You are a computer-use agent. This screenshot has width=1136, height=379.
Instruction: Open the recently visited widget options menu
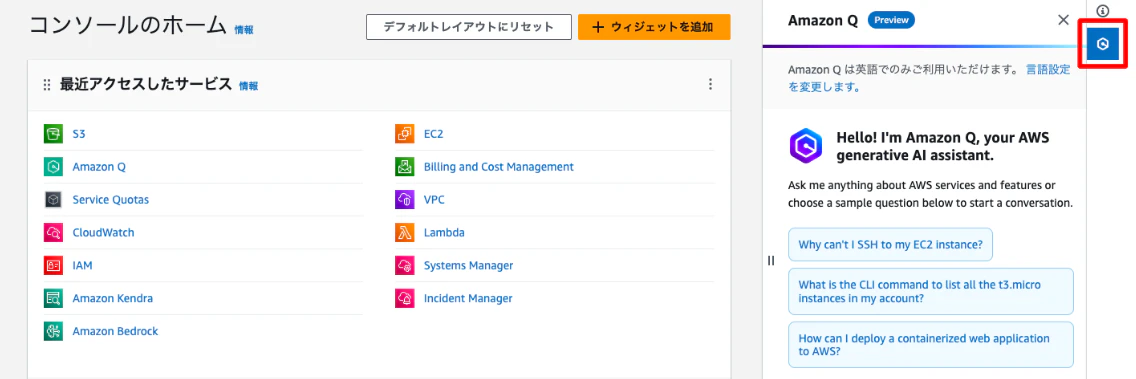click(x=711, y=85)
